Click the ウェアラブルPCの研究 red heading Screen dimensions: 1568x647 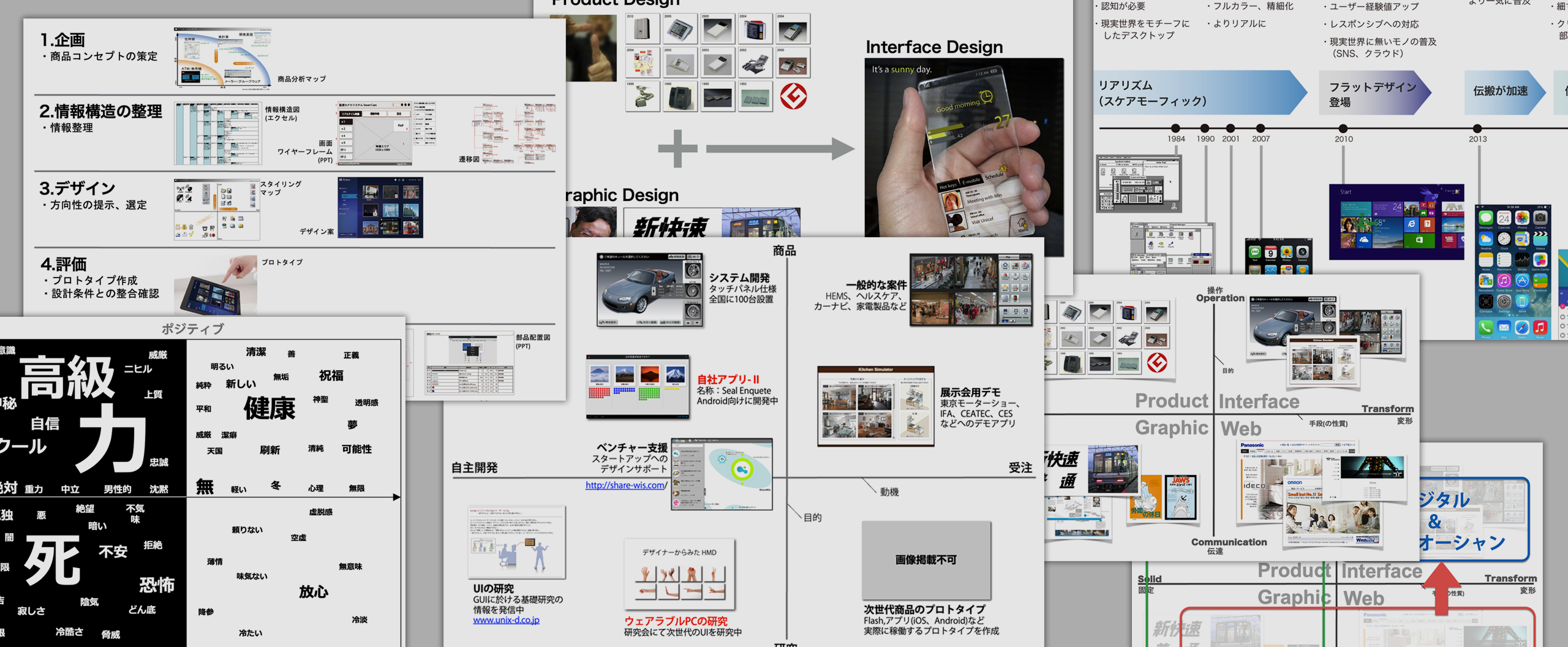676,621
